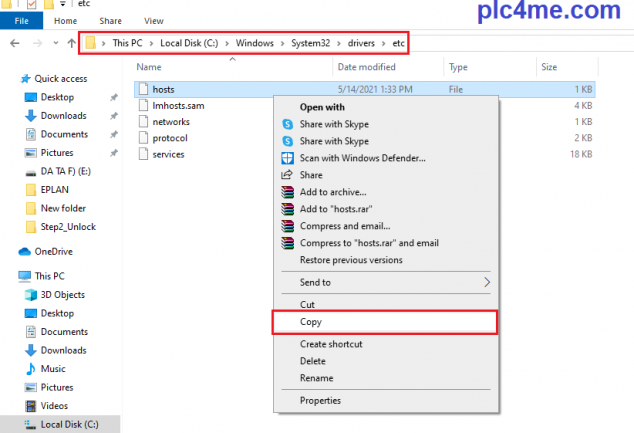Viewport: 634px width, 433px height.
Task: Open the View ribbon tab
Action: click(x=153, y=20)
